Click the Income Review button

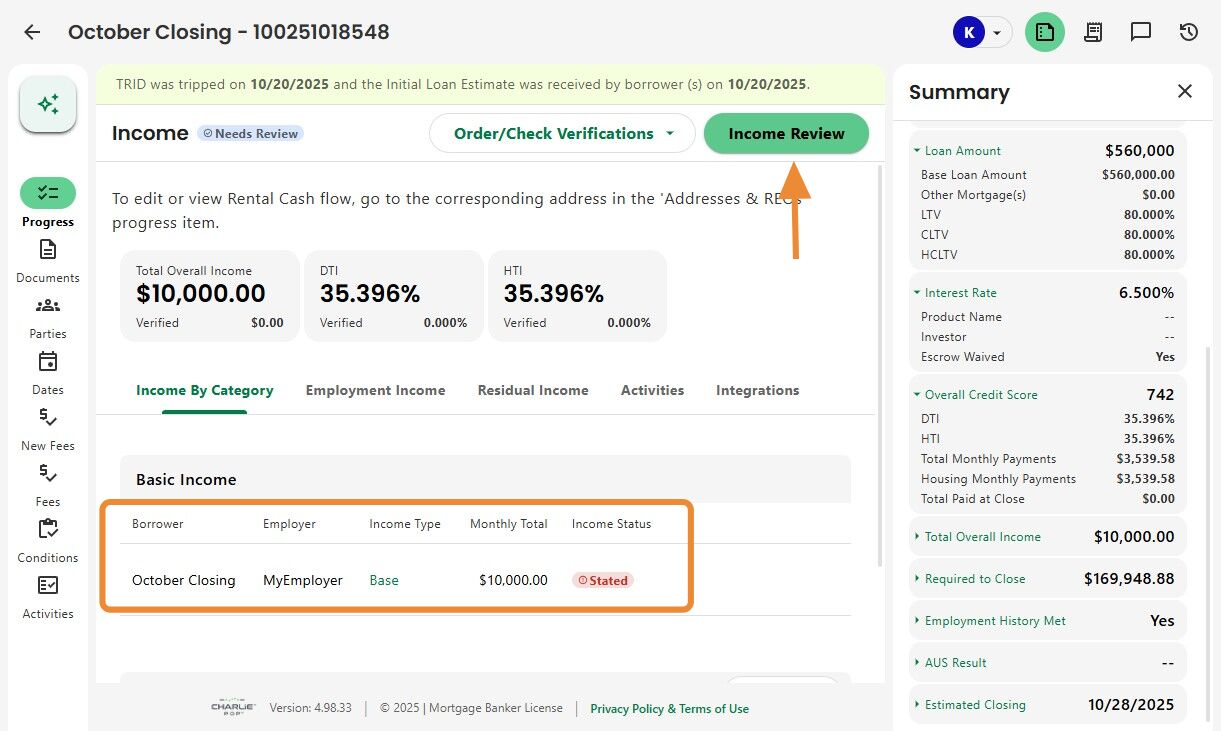click(786, 133)
